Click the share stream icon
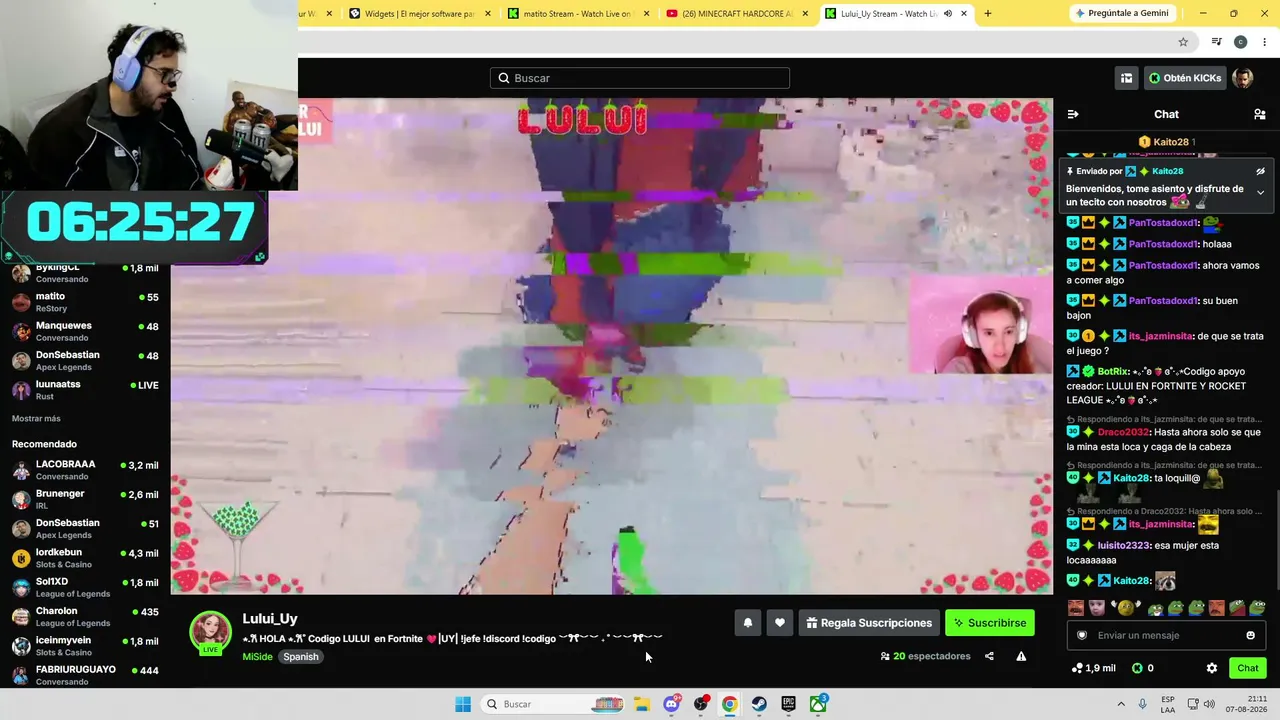The image size is (1280, 720). [x=989, y=656]
